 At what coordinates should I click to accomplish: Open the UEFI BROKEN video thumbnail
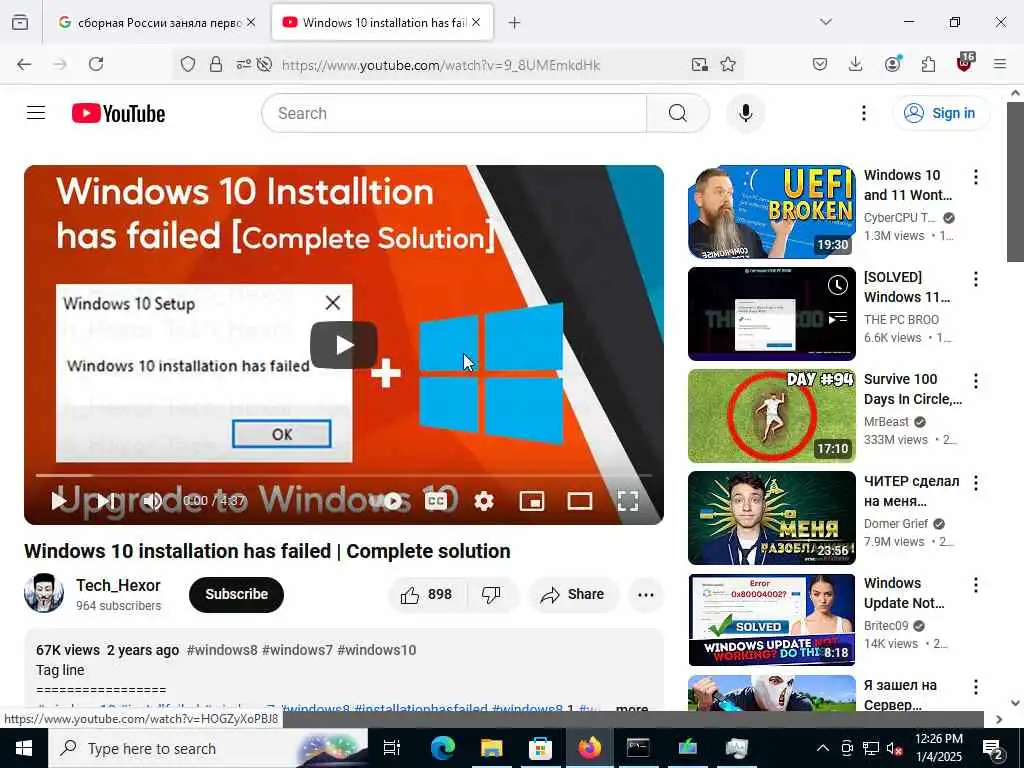click(771, 212)
